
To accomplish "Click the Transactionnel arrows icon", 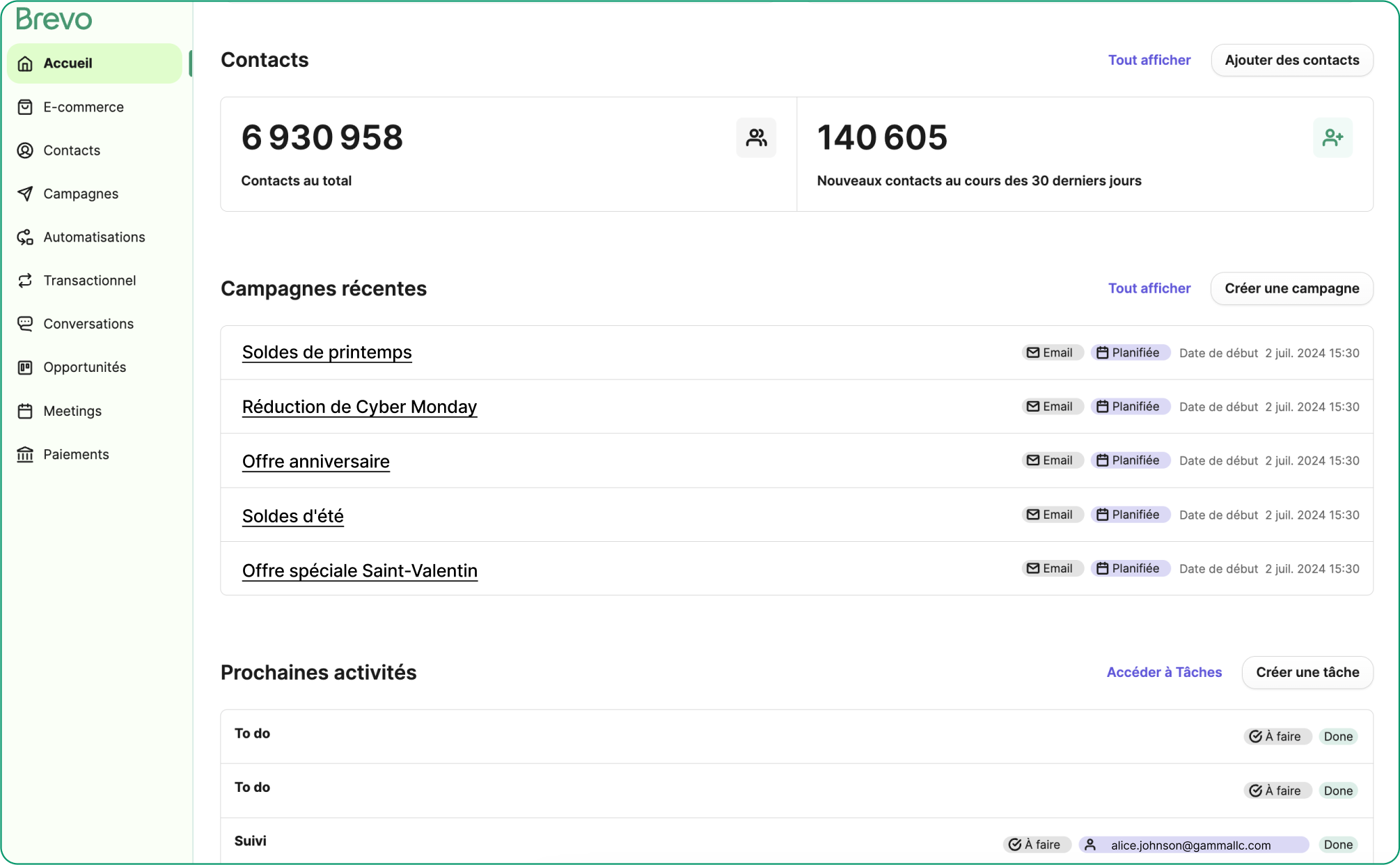I will tap(25, 280).
